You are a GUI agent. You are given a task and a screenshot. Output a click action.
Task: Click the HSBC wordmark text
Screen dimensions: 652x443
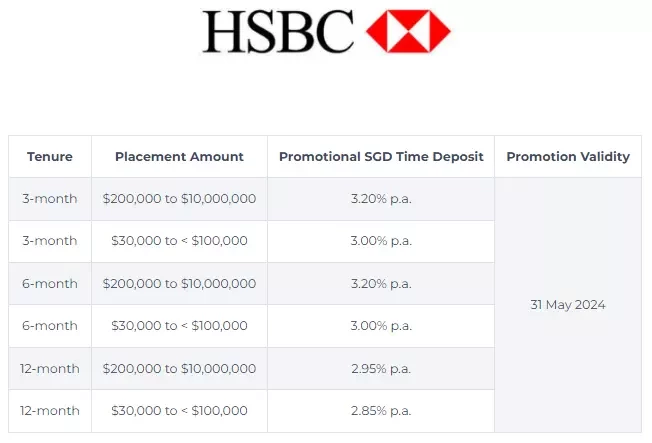coord(278,32)
